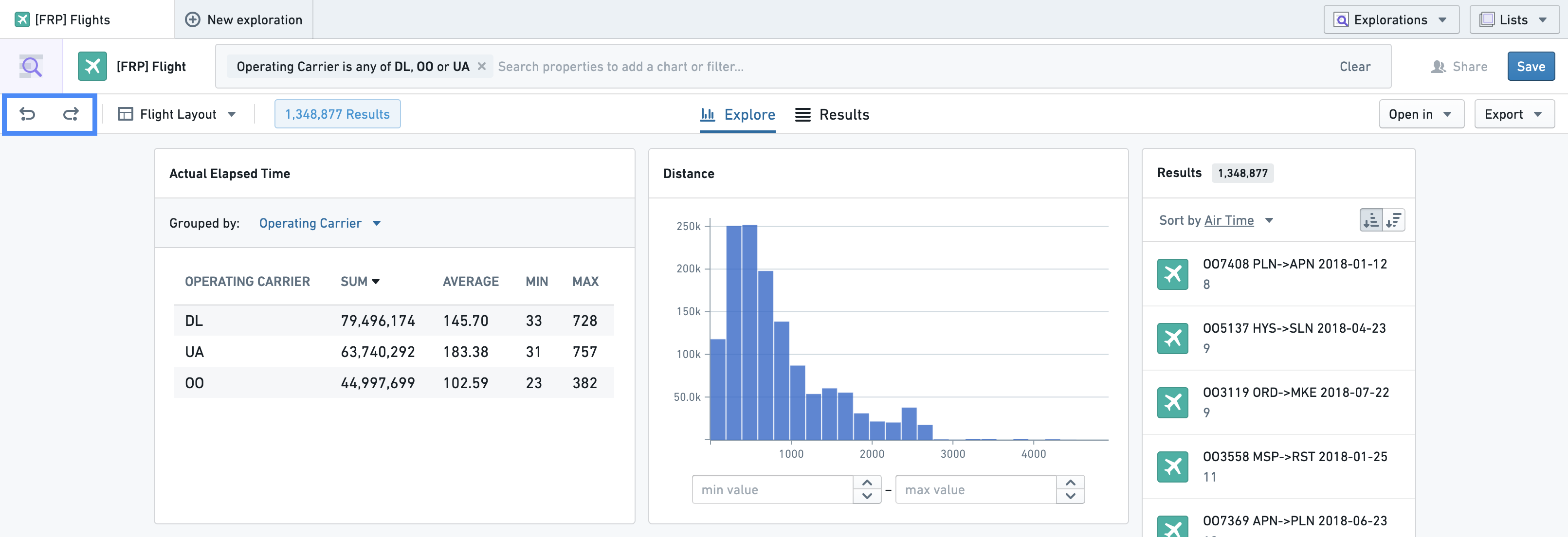The width and height of the screenshot is (1568, 537).
Task: Open the Sort by Air Time dropdown
Action: 1216,220
